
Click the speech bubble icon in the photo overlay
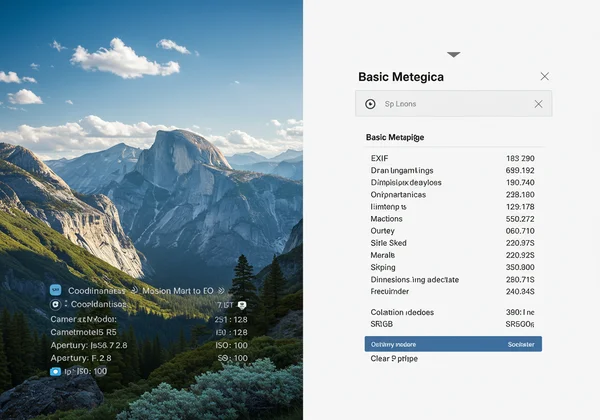[242, 304]
